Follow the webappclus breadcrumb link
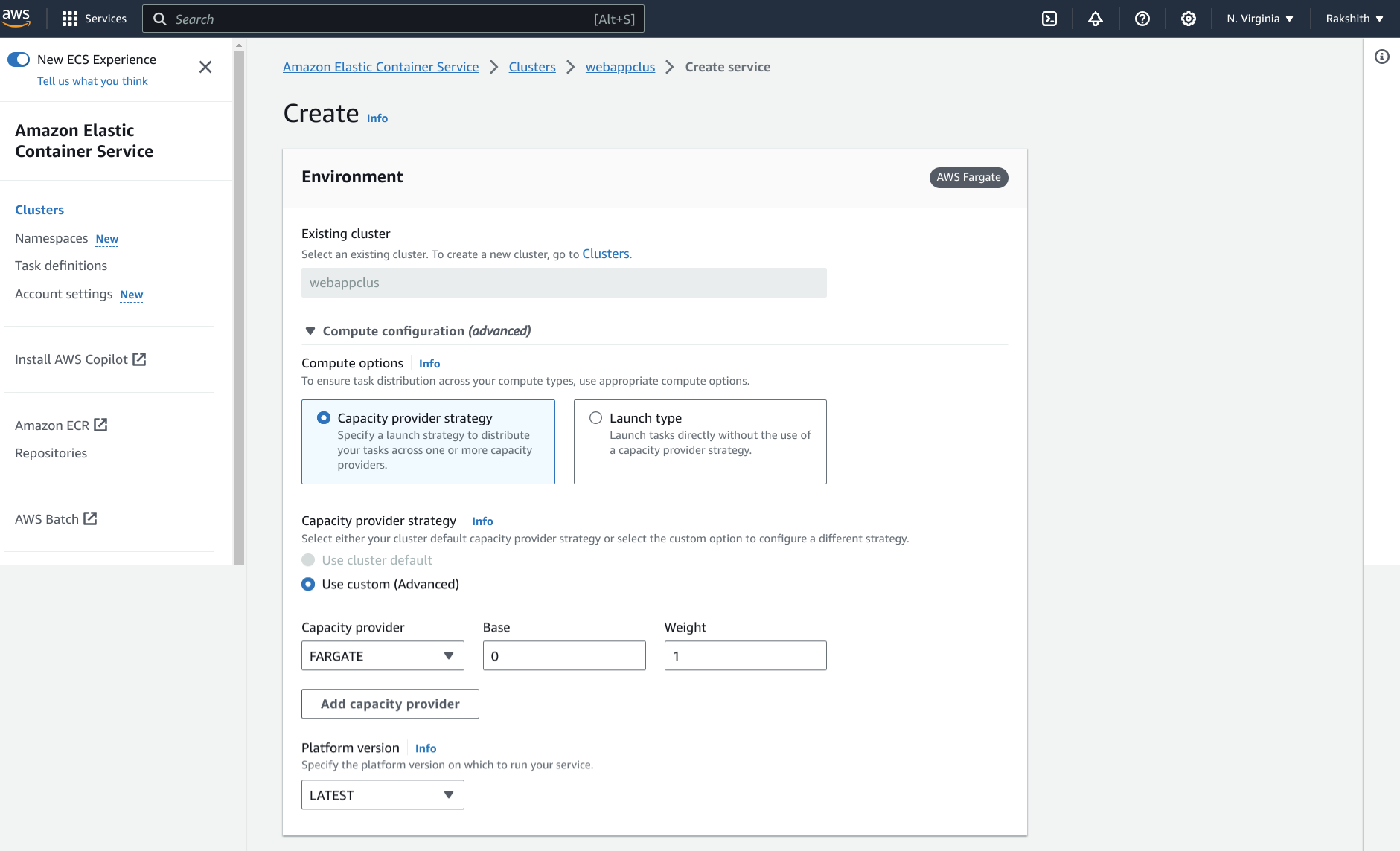 [x=620, y=67]
